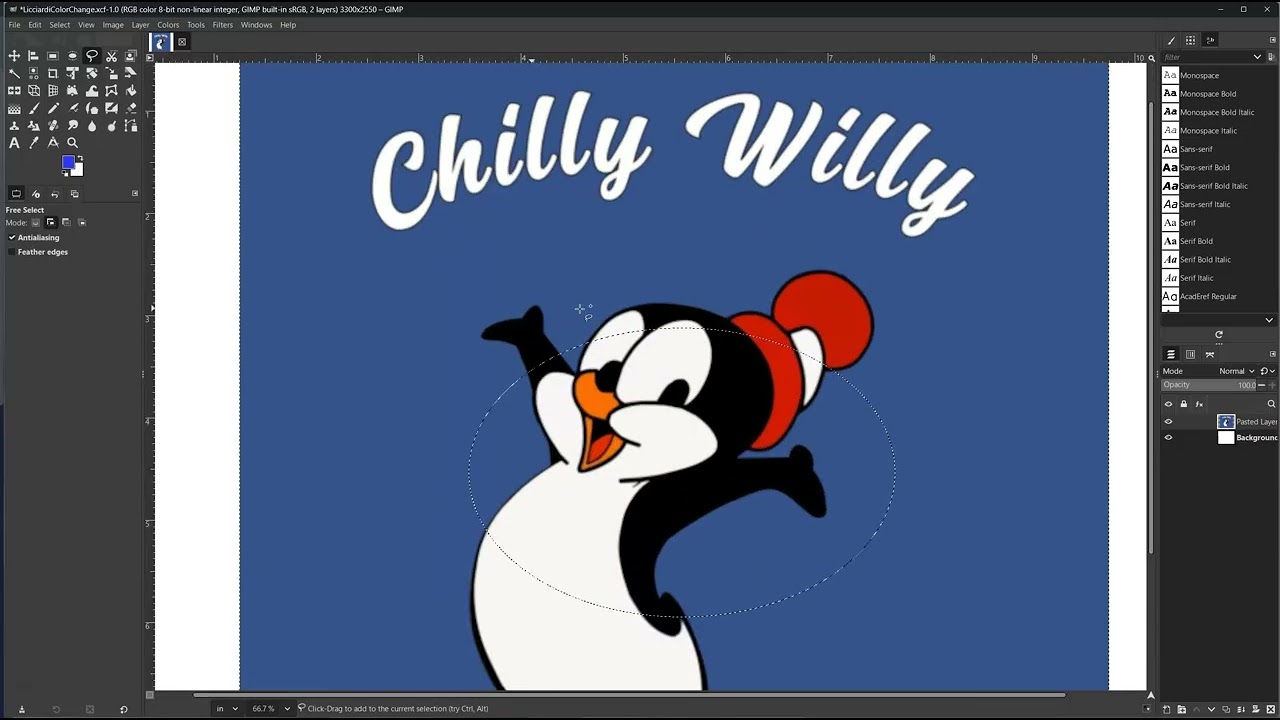This screenshot has width=1280, height=720.
Task: Switch to the Tool Options tab
Action: 16,193
